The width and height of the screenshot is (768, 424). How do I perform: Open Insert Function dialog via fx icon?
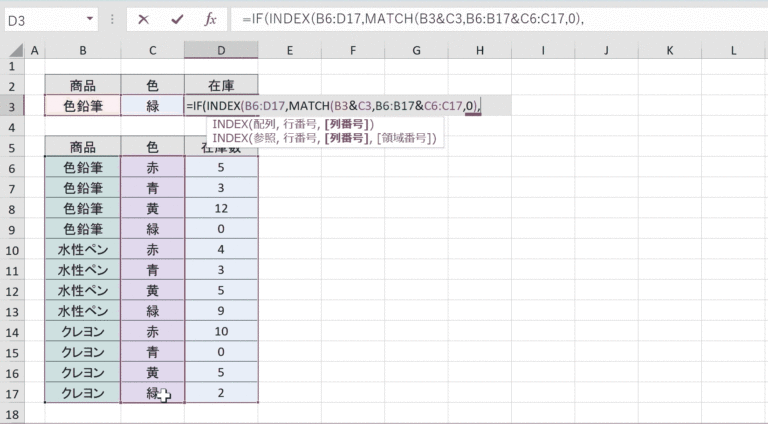point(210,19)
